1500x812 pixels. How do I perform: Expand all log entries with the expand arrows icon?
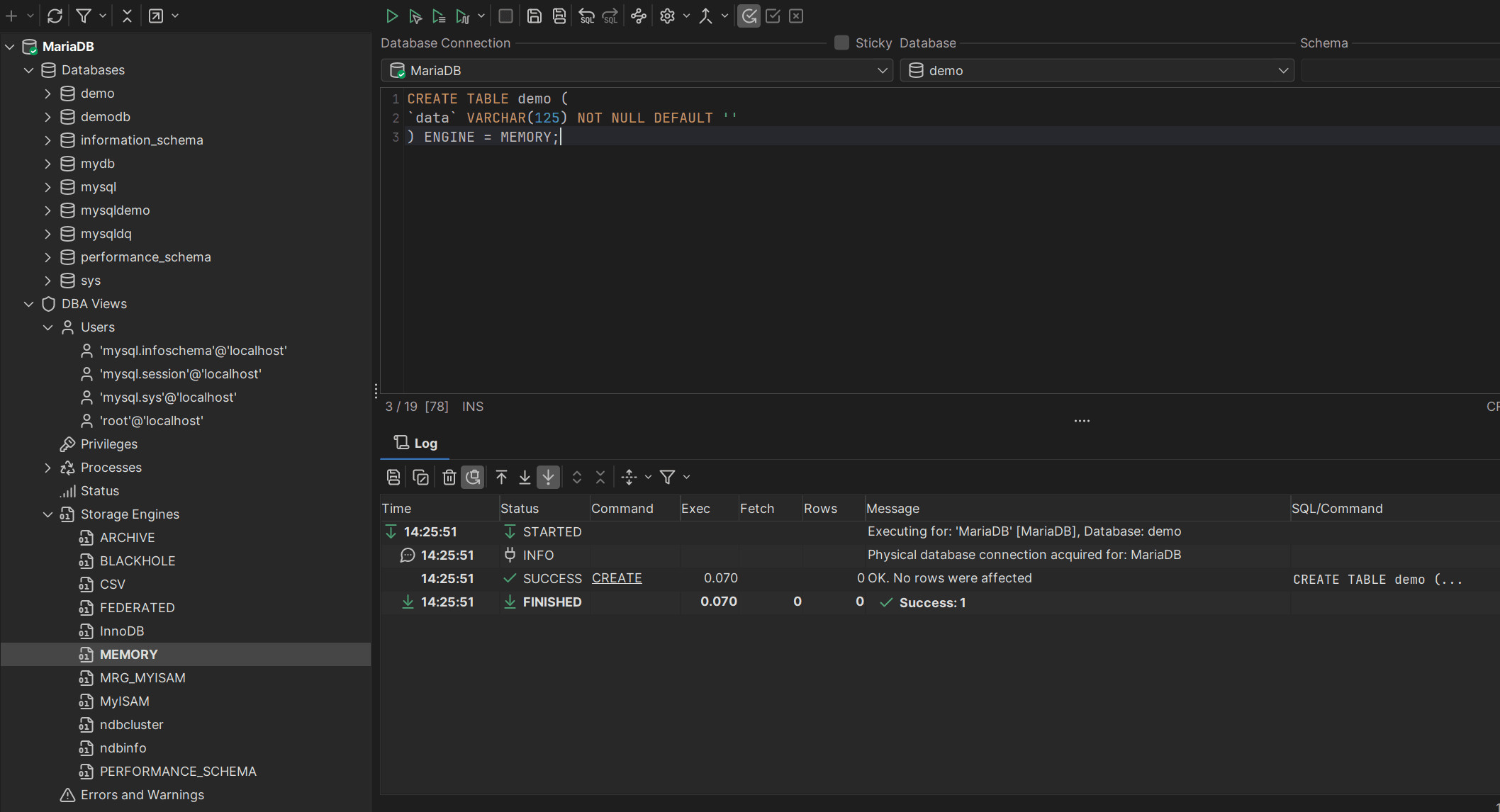tap(577, 477)
